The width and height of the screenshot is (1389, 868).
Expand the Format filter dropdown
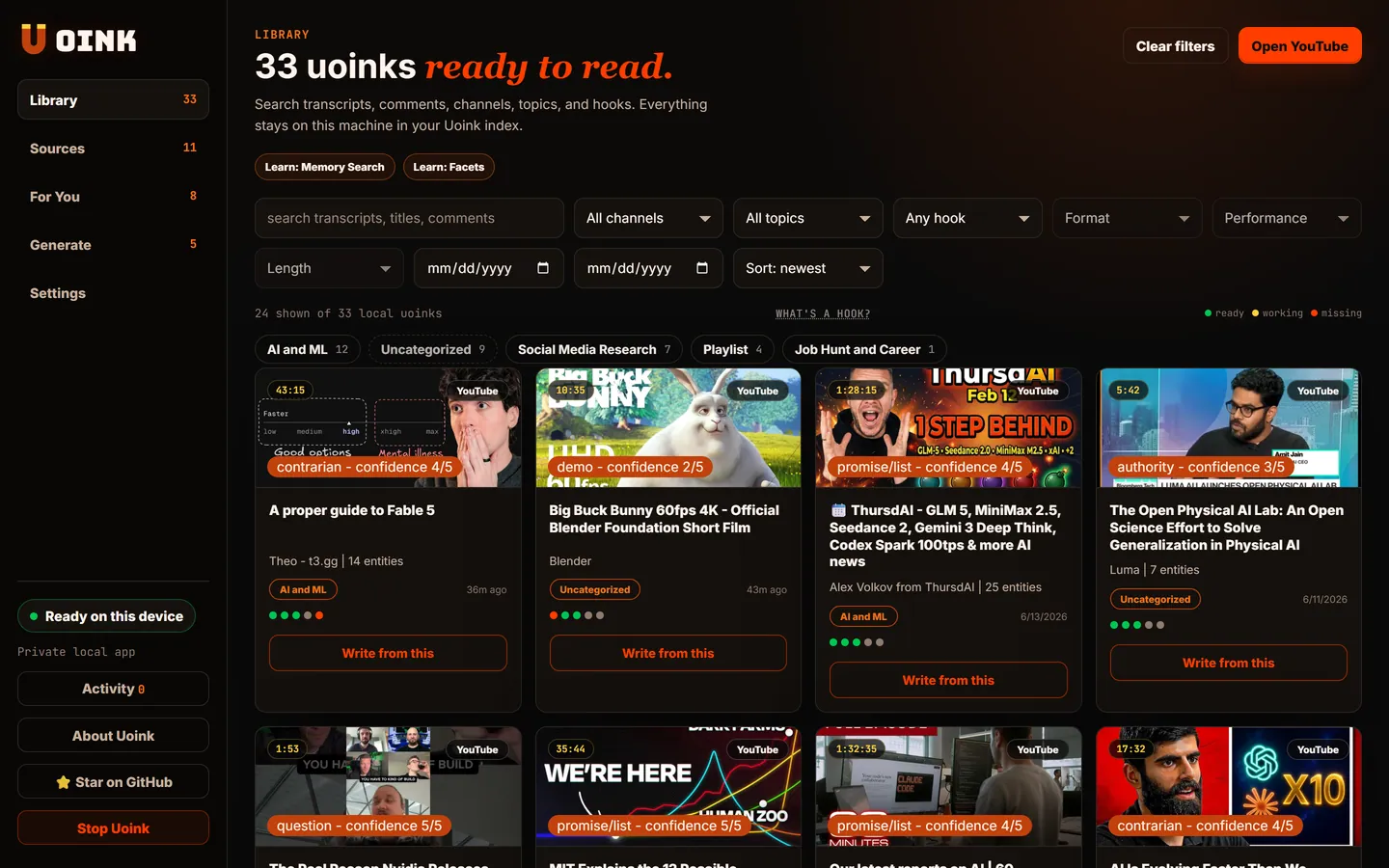1128,218
